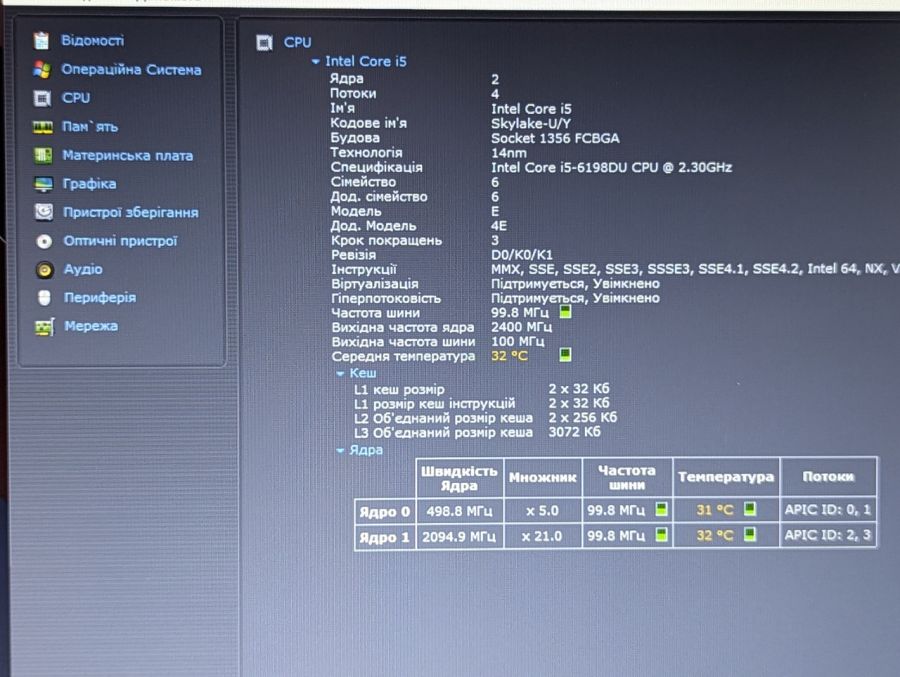The height and width of the screenshot is (677, 900).
Task: Collapse the Ядра section
Action: (340, 450)
